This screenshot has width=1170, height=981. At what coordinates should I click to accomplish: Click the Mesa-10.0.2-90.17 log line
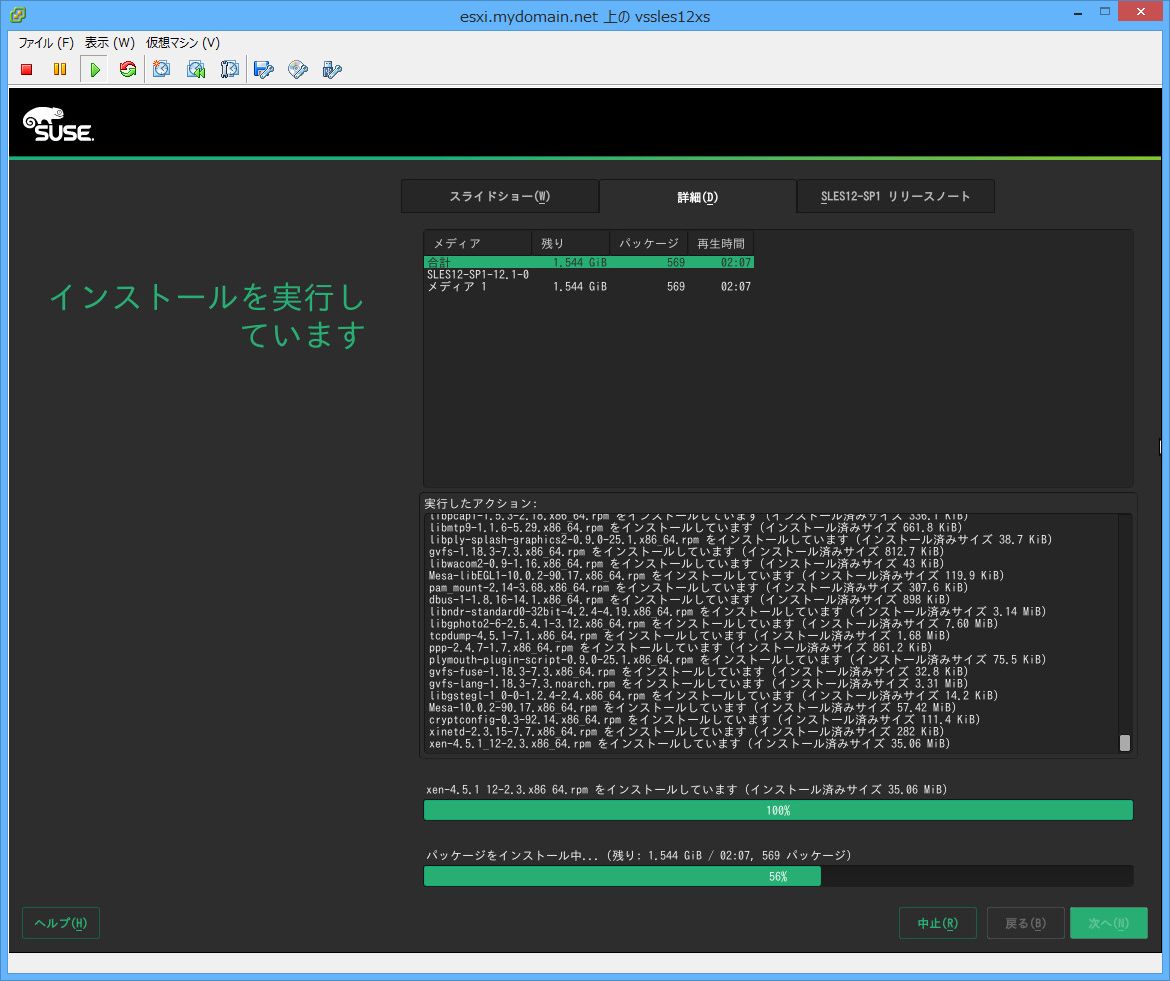692,708
